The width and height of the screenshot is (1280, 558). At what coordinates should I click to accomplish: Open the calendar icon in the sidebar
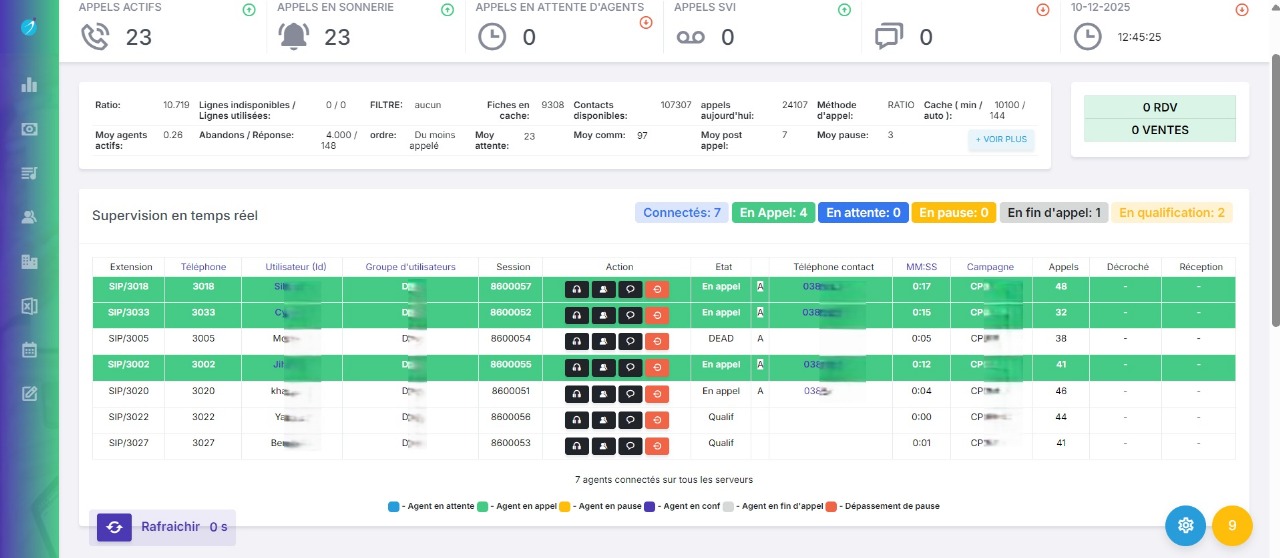[29, 350]
